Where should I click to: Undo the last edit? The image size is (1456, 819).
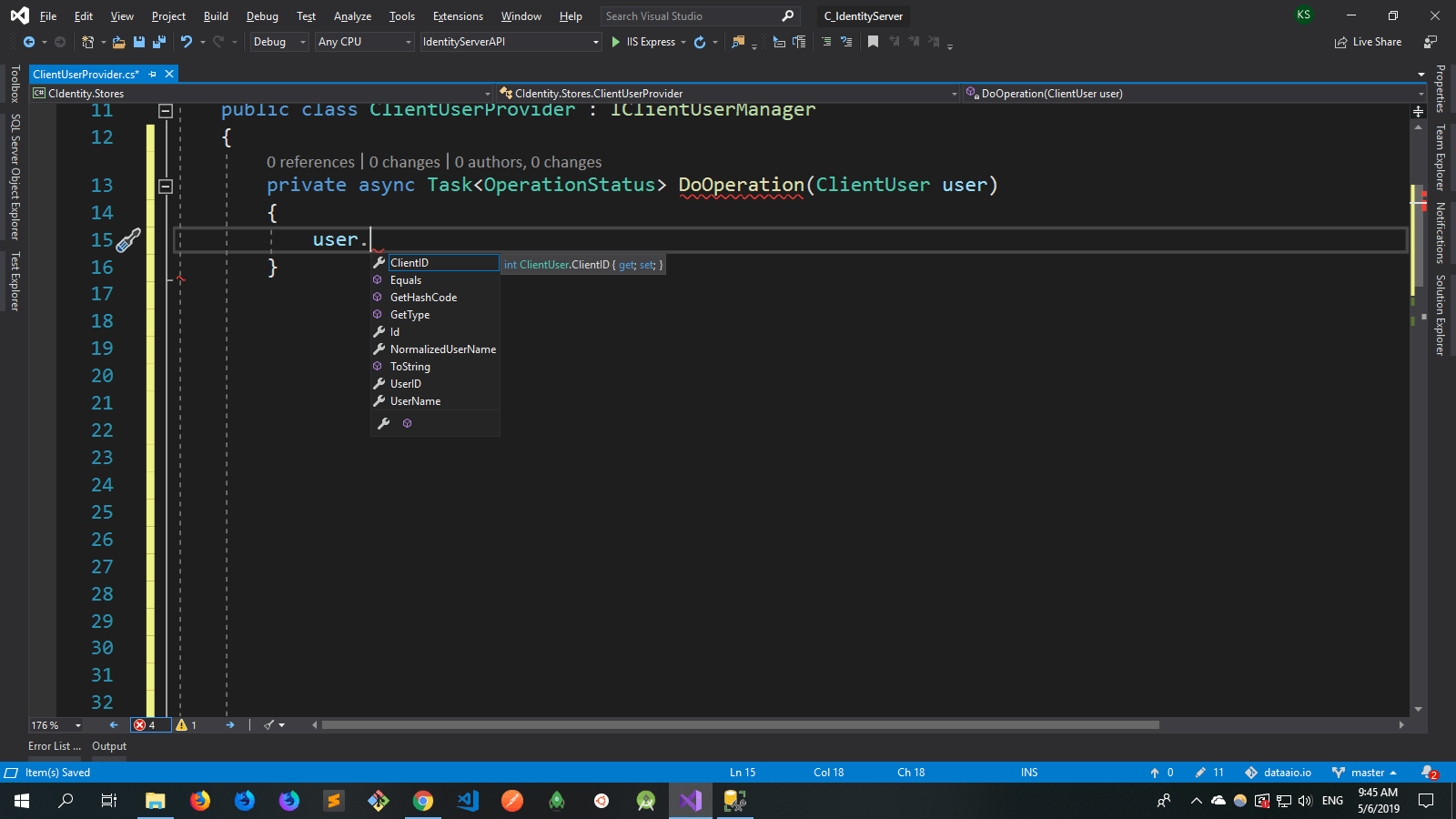point(187,42)
